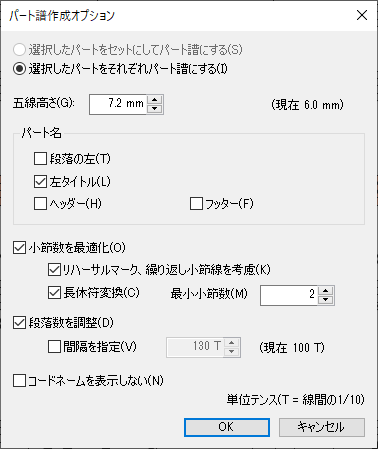Click the 最小小節数 number field
This screenshot has width=378, height=449.
coord(289,295)
